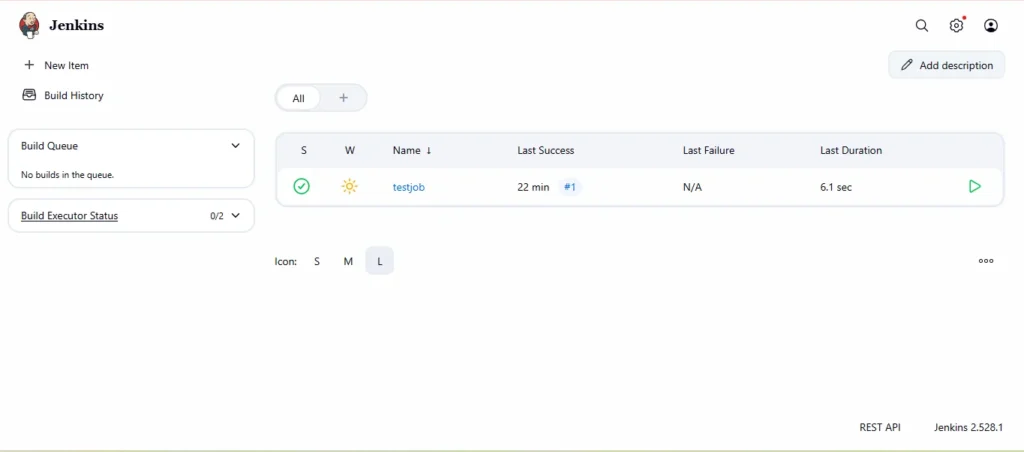Viewport: 1024px width, 452px height.
Task: Open Manage Jenkins gear icon
Action: tap(957, 26)
